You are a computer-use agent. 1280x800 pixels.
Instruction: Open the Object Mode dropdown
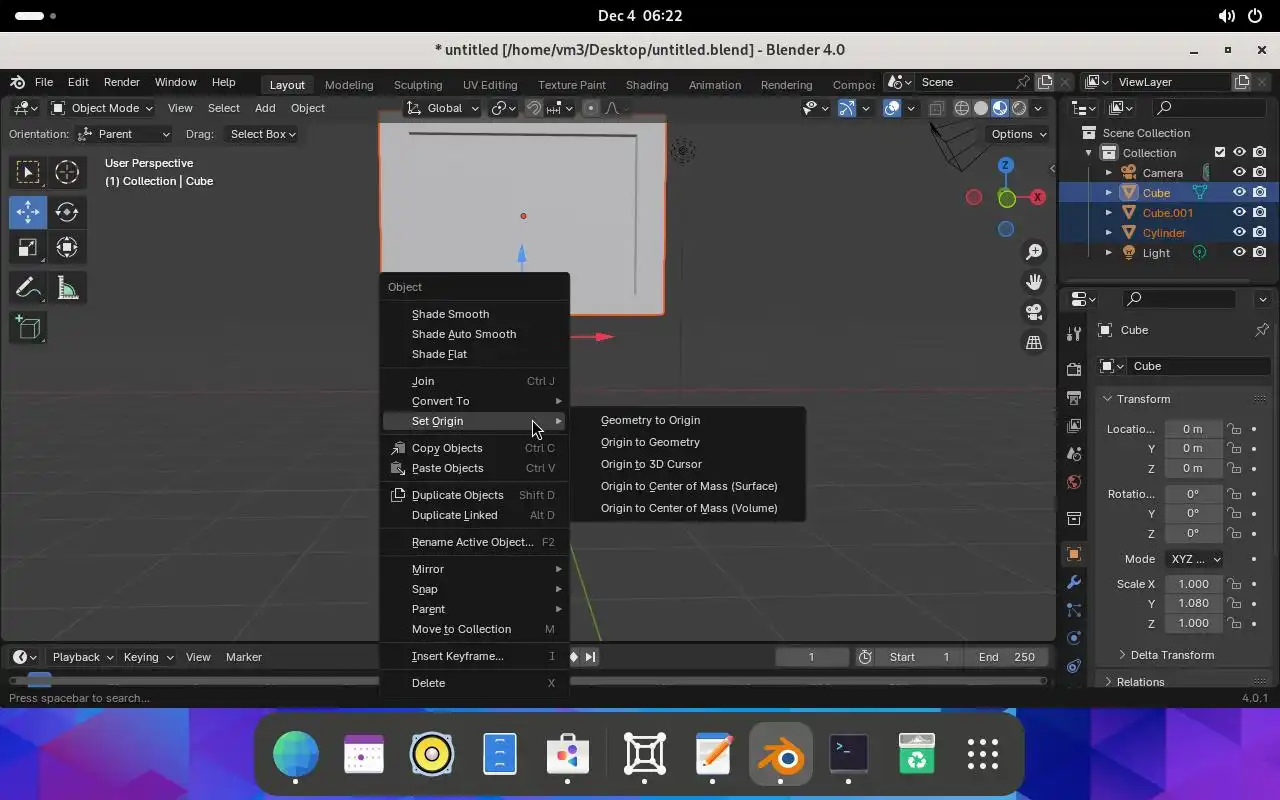102,108
